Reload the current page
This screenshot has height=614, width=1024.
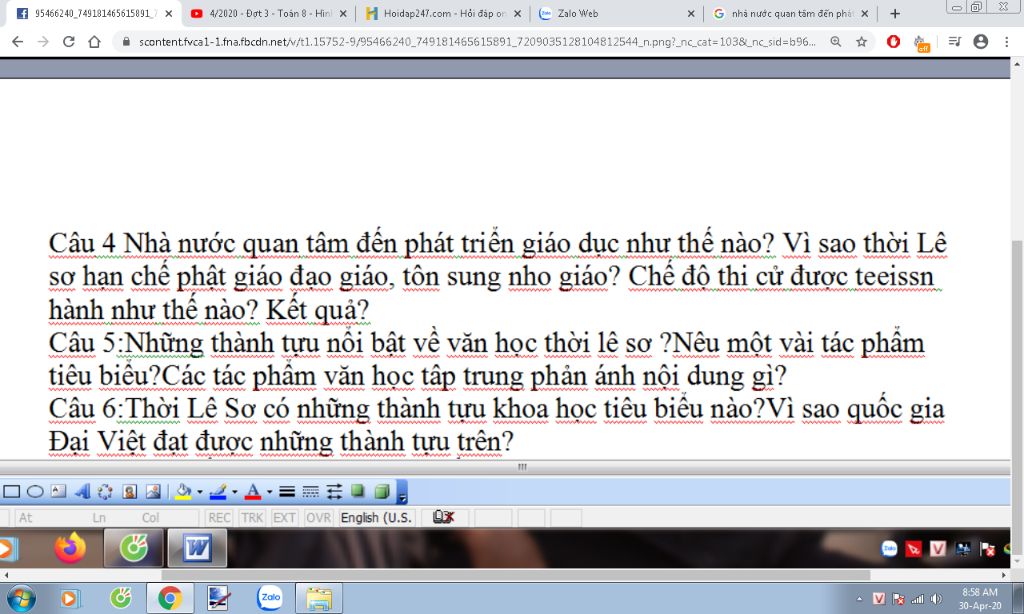point(69,42)
